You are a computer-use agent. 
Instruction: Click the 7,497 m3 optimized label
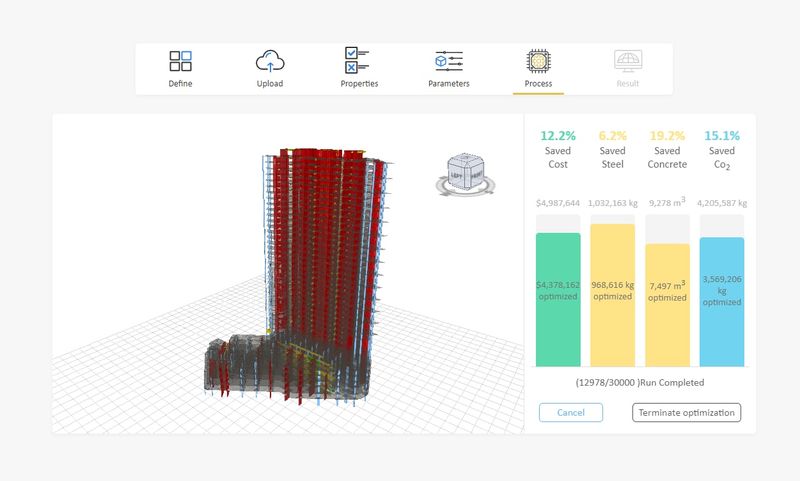[667, 291]
